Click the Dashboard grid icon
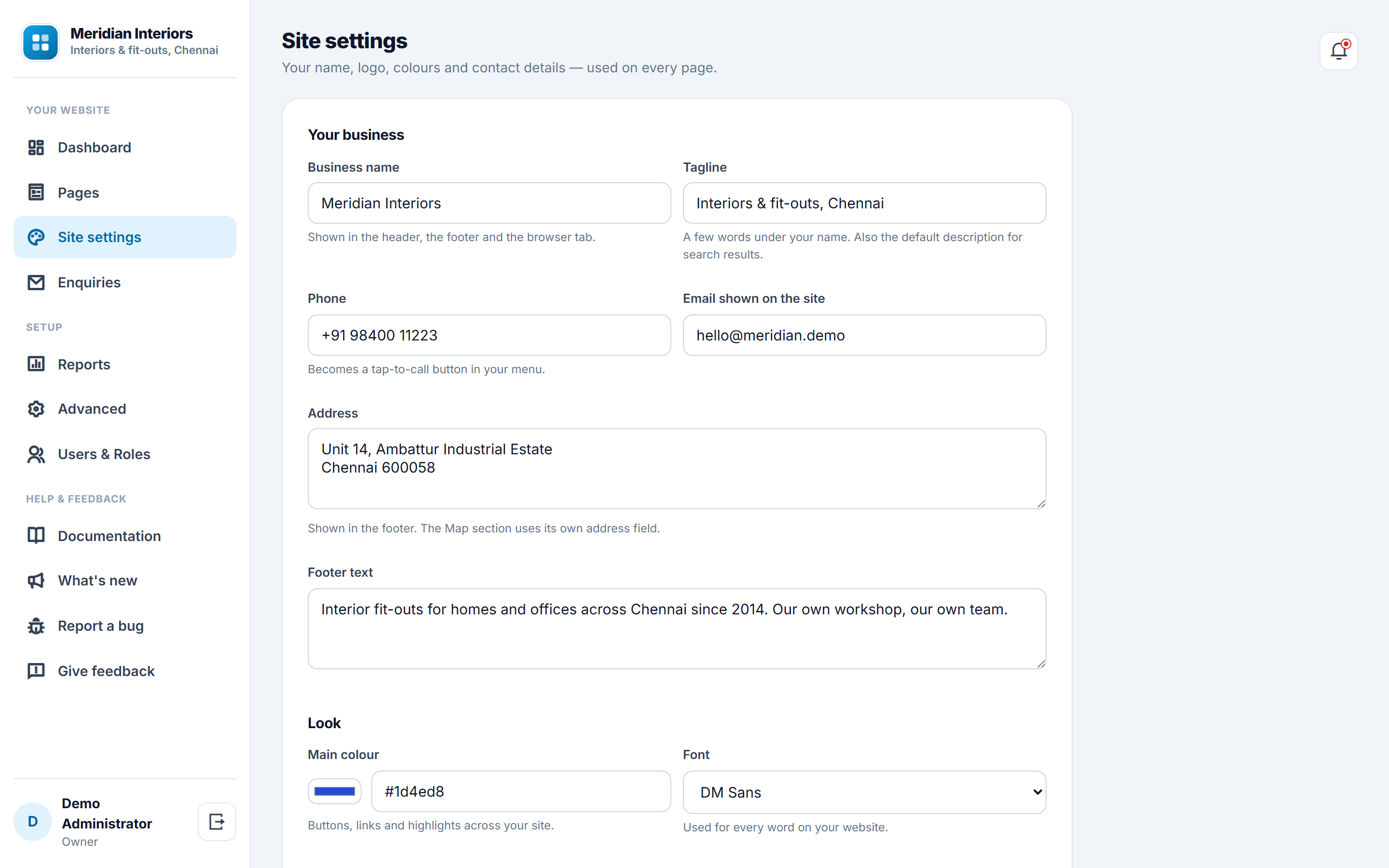1389x868 pixels. point(36,148)
